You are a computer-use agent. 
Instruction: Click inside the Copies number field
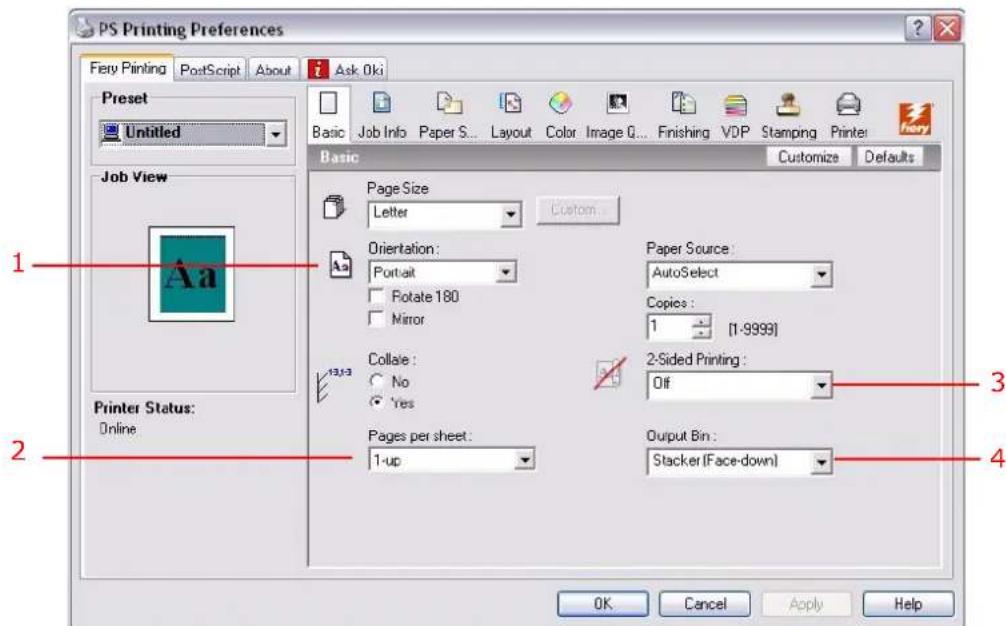669,326
